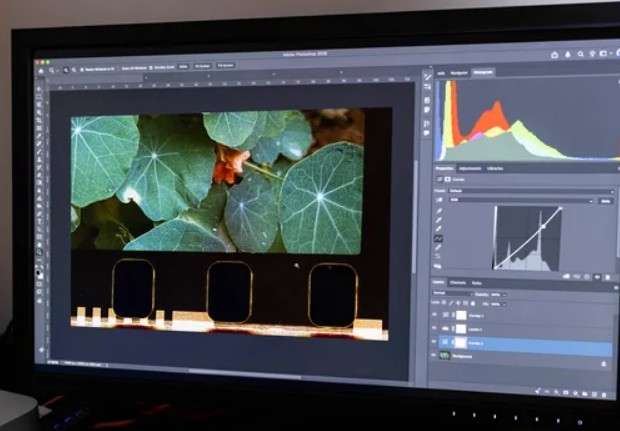The image size is (620, 431).
Task: Open the layer blend mode dropdown
Action: tap(453, 293)
